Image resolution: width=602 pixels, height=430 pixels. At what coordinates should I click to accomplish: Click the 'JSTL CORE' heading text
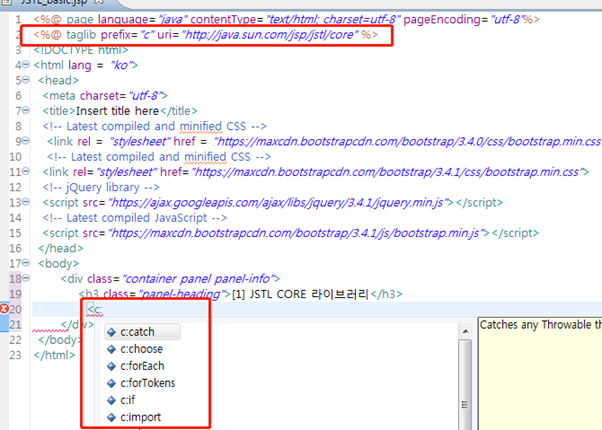[278, 294]
